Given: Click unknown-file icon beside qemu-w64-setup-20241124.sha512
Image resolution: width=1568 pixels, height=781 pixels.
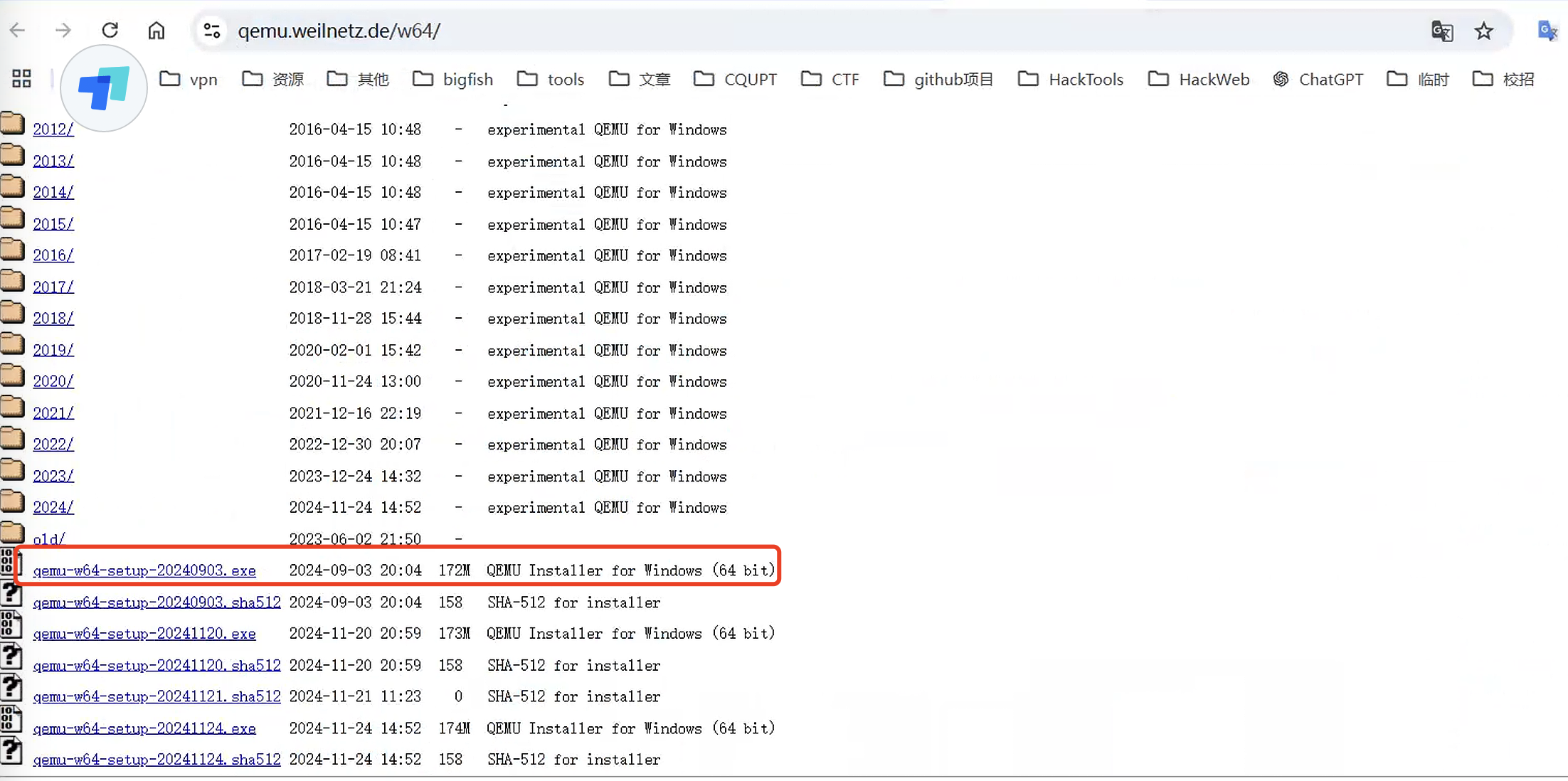Looking at the screenshot, I should [11, 751].
